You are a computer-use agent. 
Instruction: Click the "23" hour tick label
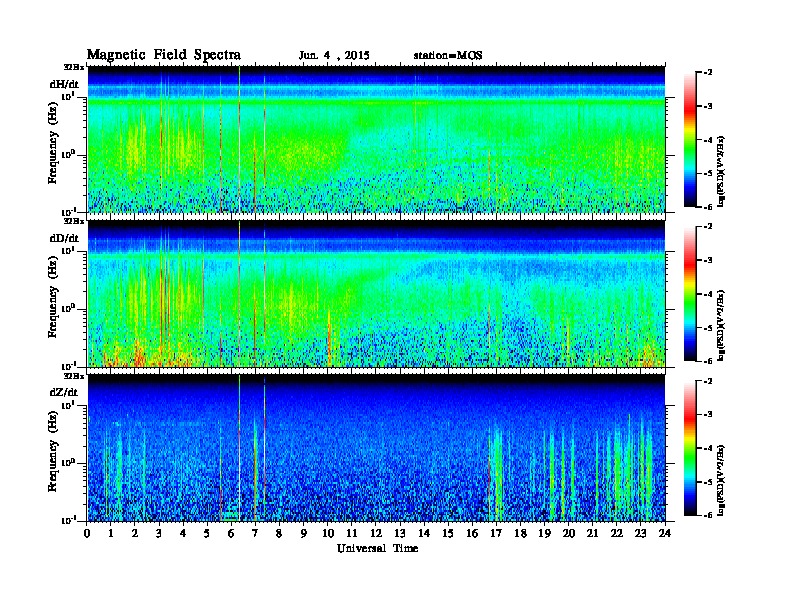click(641, 533)
